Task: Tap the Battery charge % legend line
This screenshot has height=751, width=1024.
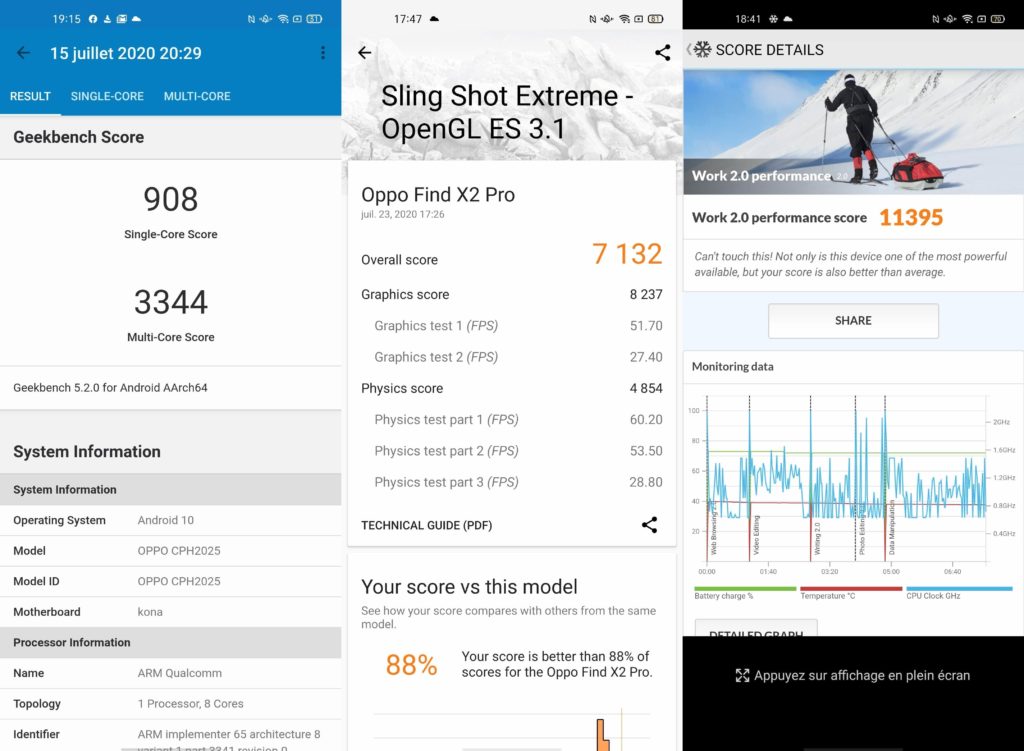Action: (x=745, y=589)
